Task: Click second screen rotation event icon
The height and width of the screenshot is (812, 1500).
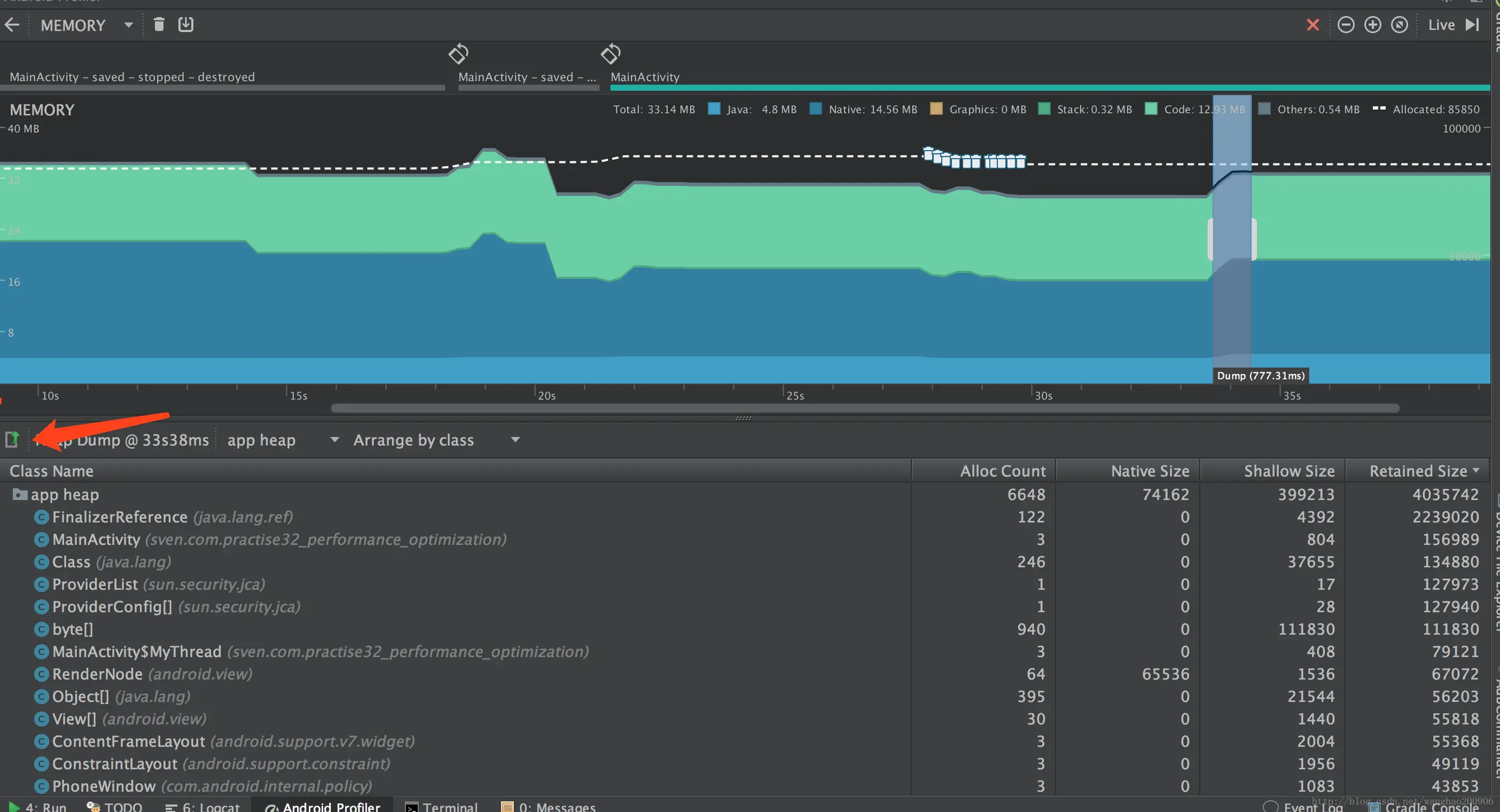Action: [610, 54]
